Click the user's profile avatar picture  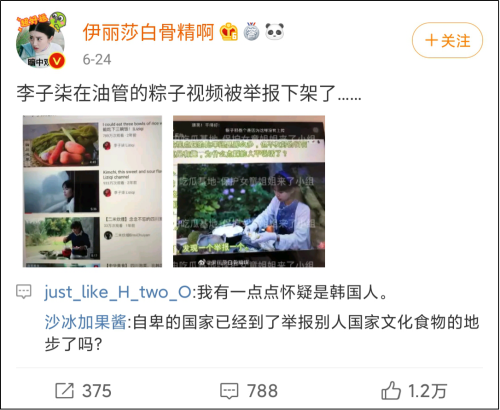tap(41, 40)
